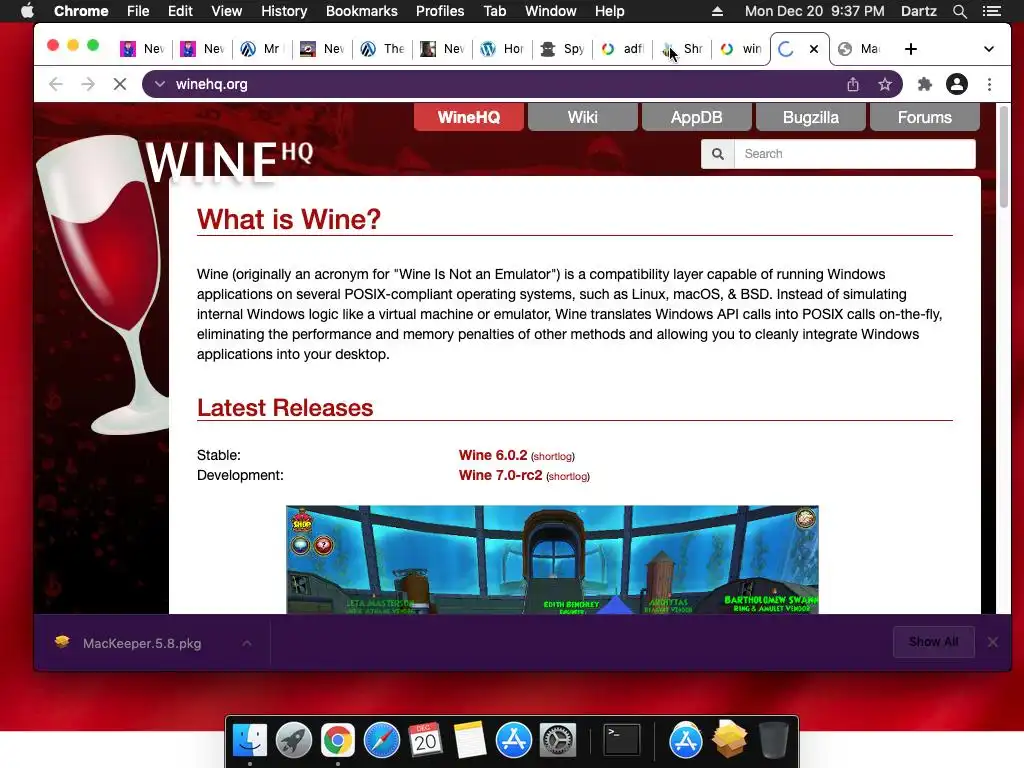Open the shortlog link for Wine 6.0.2
Image resolution: width=1024 pixels, height=768 pixels.
pos(552,456)
